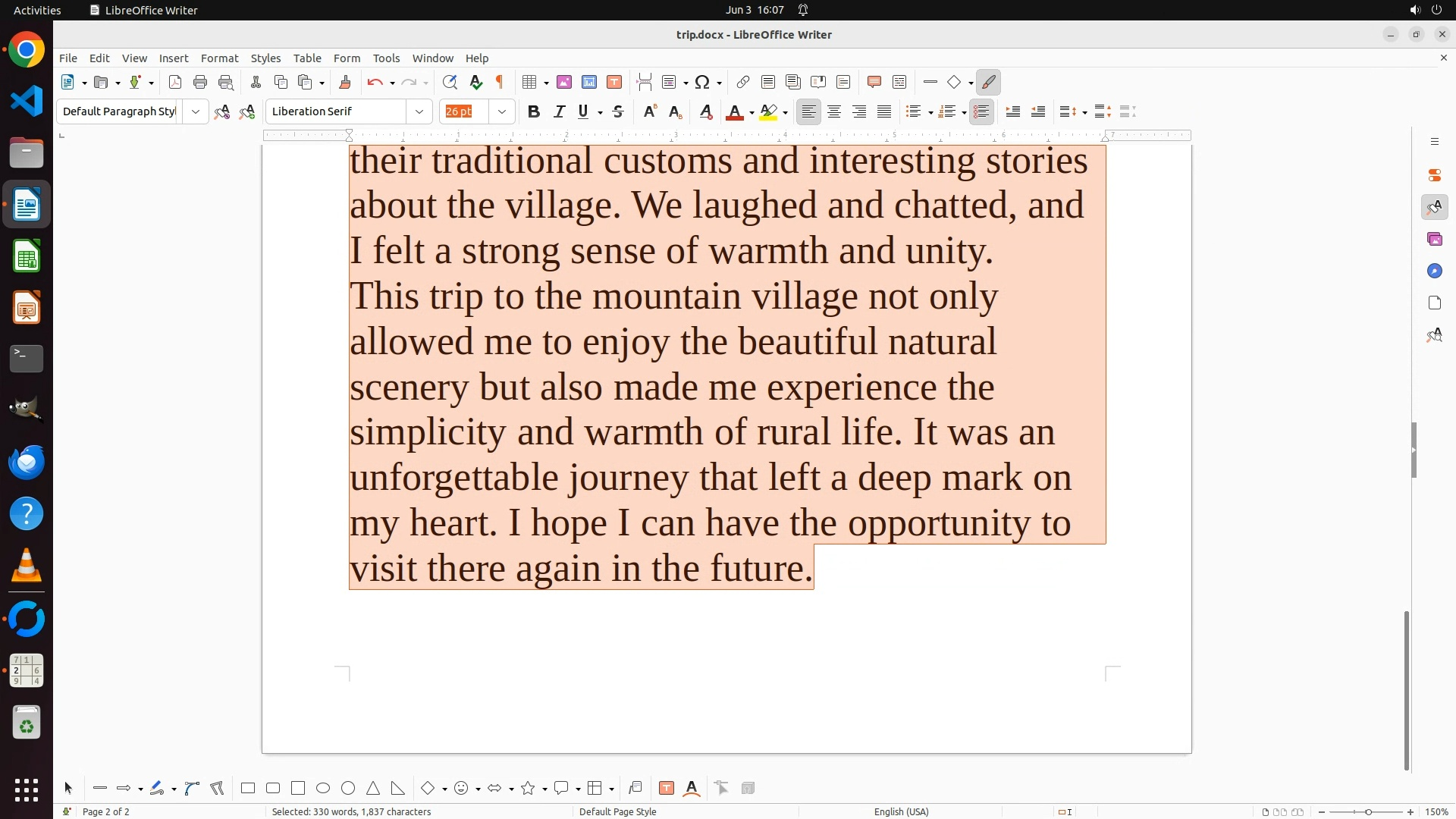Image resolution: width=1456 pixels, height=819 pixels.
Task: Click Clone Formatting paintbrush icon
Action: [x=345, y=82]
